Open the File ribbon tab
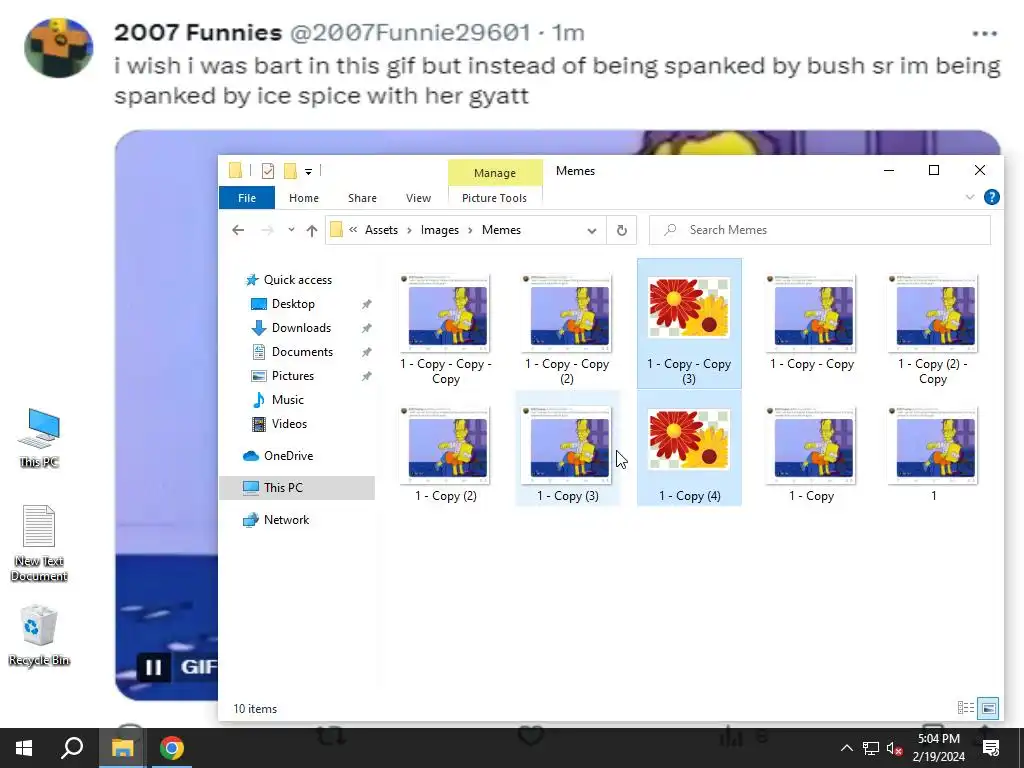Image resolution: width=1024 pixels, height=768 pixels. click(x=247, y=198)
